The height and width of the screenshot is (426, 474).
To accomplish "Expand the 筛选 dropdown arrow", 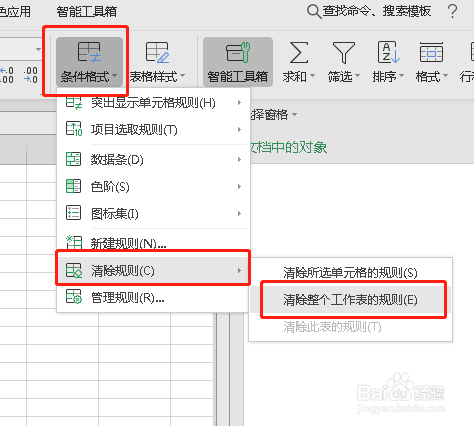I will (x=357, y=76).
